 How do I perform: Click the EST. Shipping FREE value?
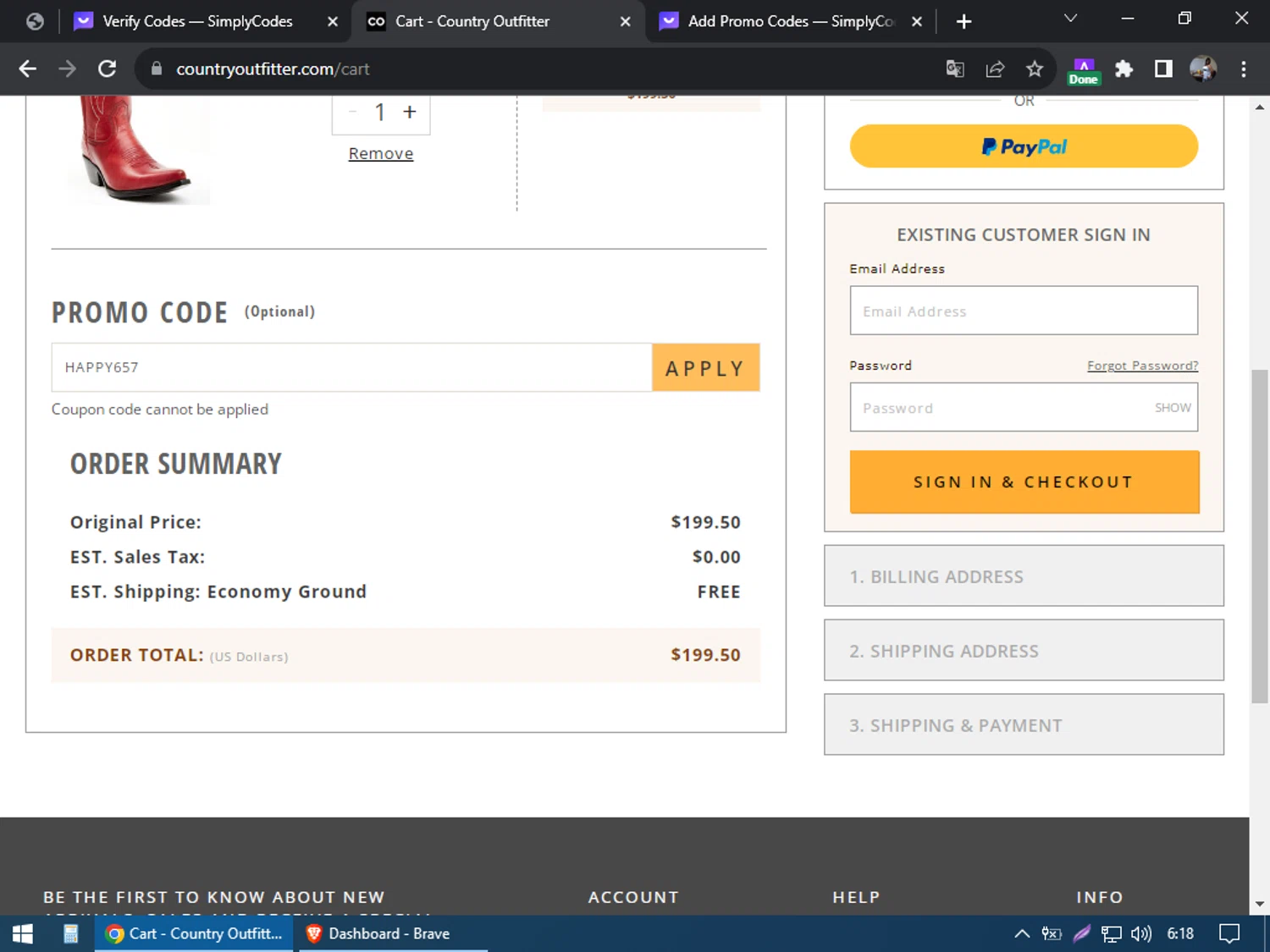point(719,592)
